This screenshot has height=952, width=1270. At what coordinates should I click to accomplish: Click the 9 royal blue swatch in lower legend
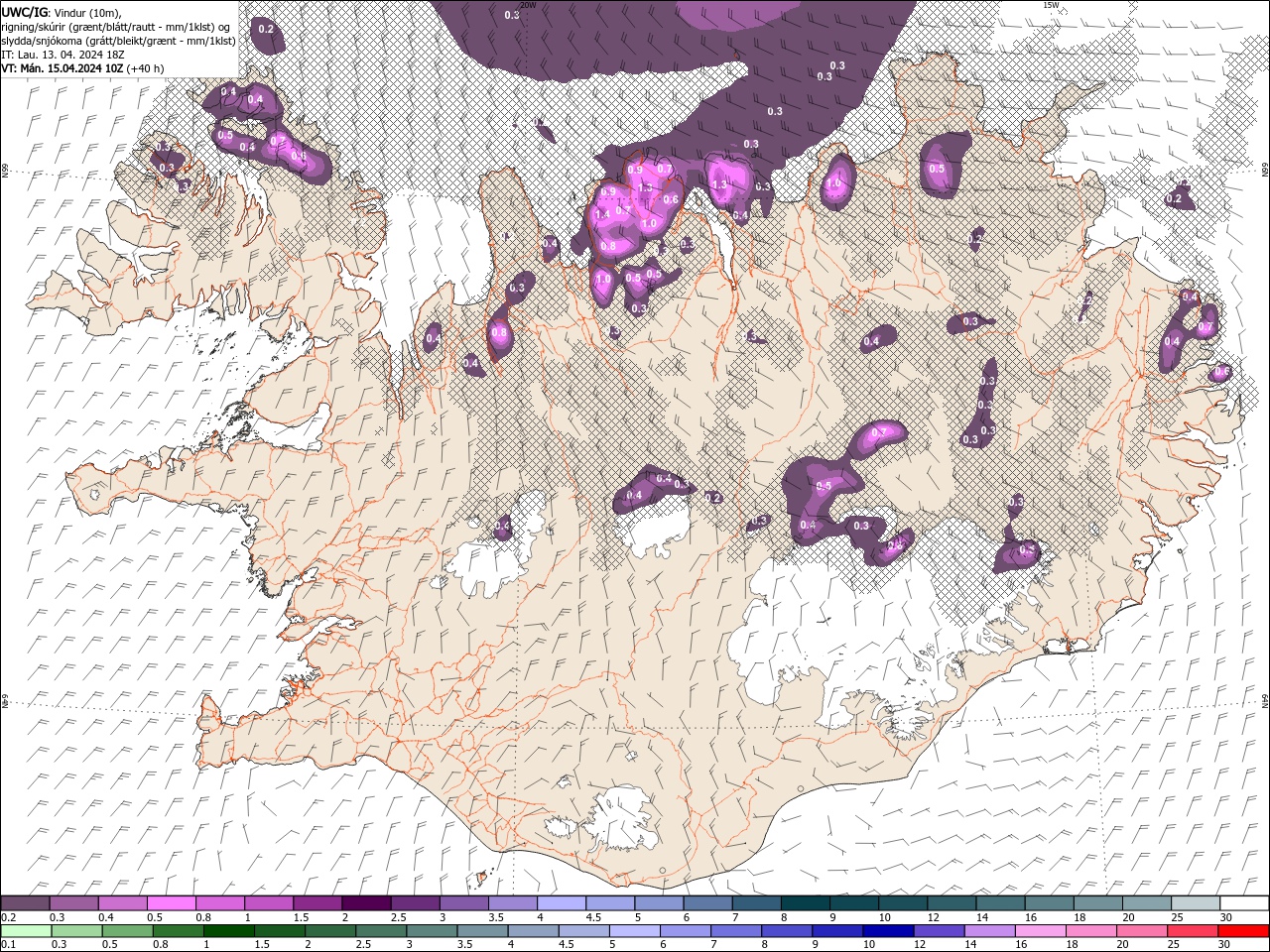pos(837,931)
